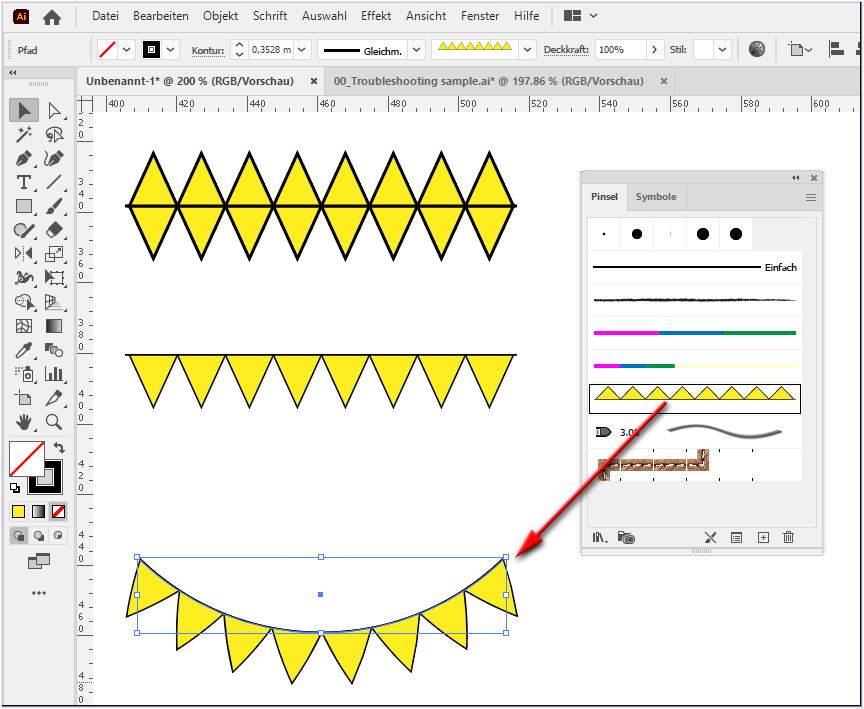Viewport: 864px width, 709px height.
Task: Open the Stil dropdown in the control bar
Action: 722,50
